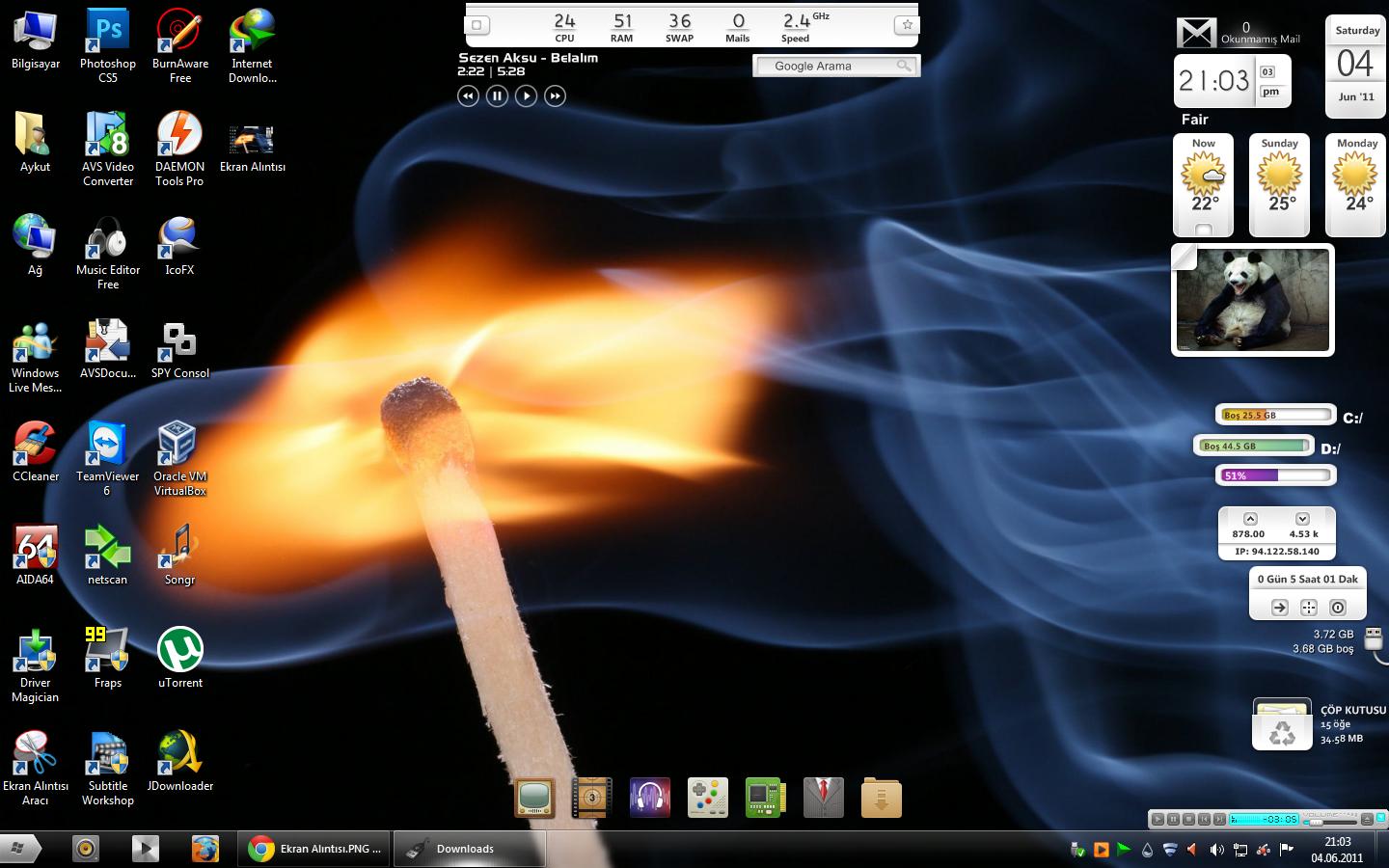Click the eject button on the mini player

pos(1367,819)
